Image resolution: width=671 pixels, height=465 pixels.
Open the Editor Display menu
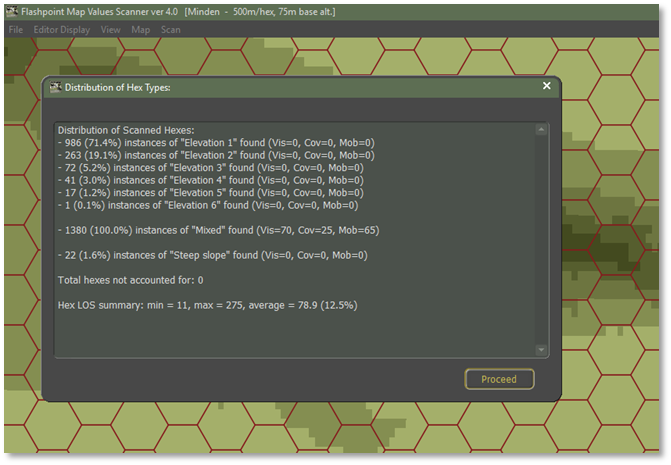[61, 30]
